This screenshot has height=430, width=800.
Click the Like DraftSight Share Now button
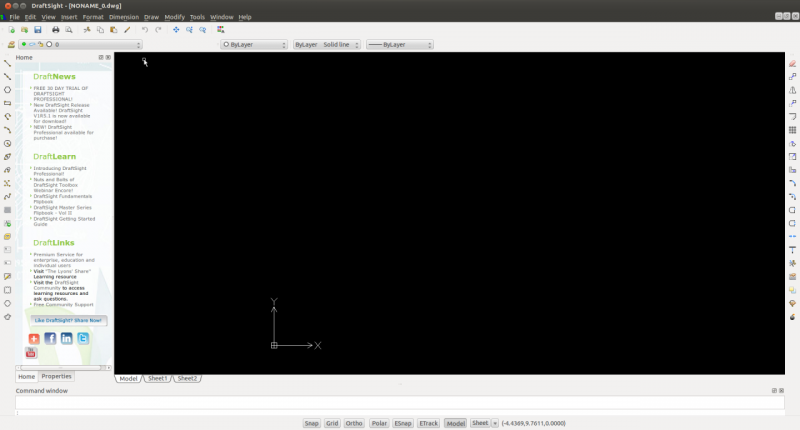tap(68, 320)
